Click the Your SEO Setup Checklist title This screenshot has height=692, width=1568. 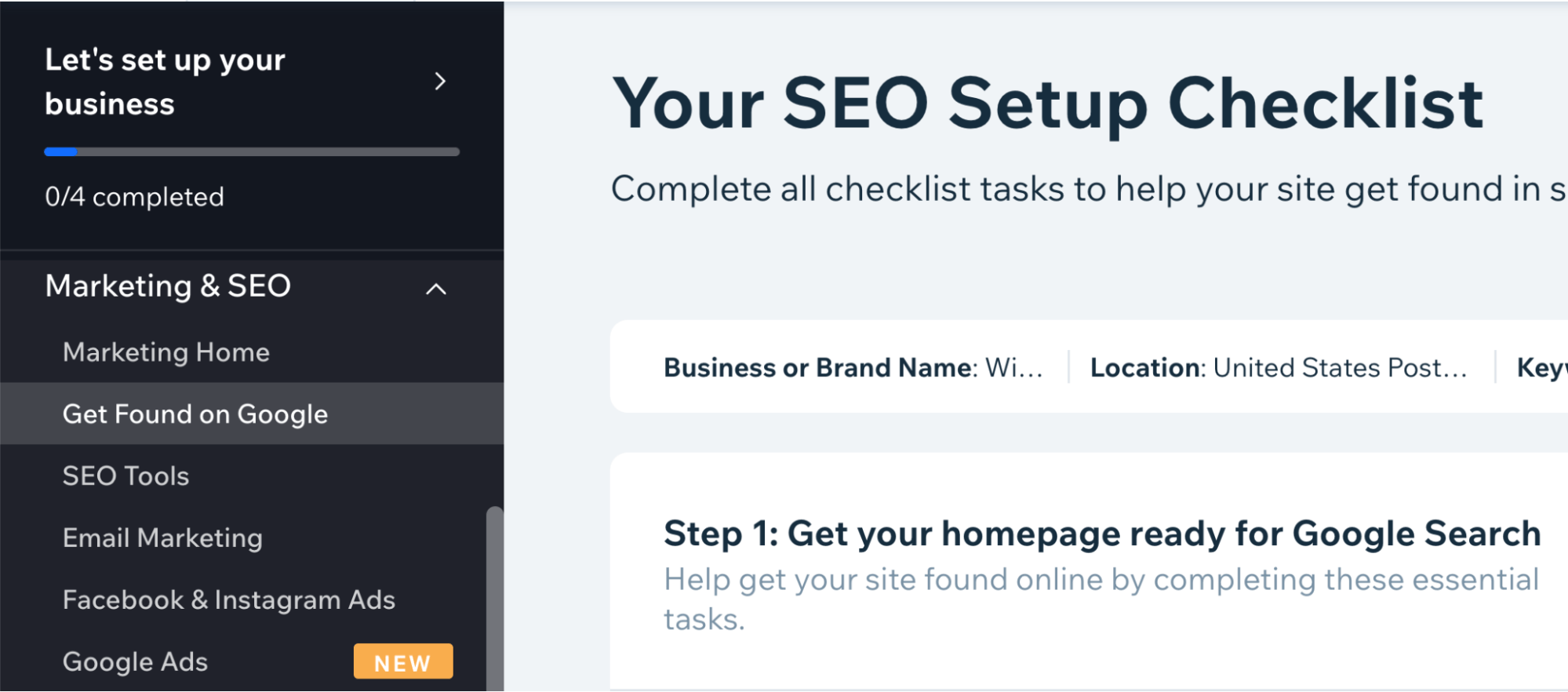(1047, 104)
